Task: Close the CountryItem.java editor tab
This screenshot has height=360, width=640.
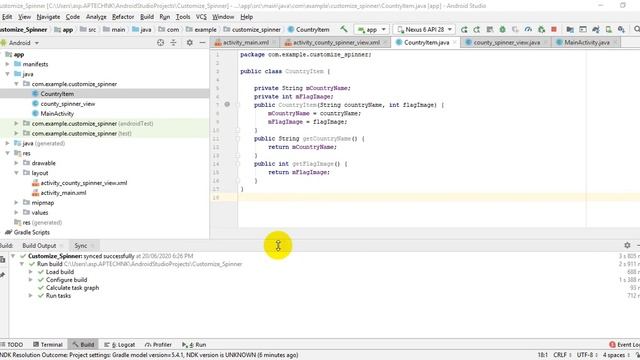Action: 455,42
